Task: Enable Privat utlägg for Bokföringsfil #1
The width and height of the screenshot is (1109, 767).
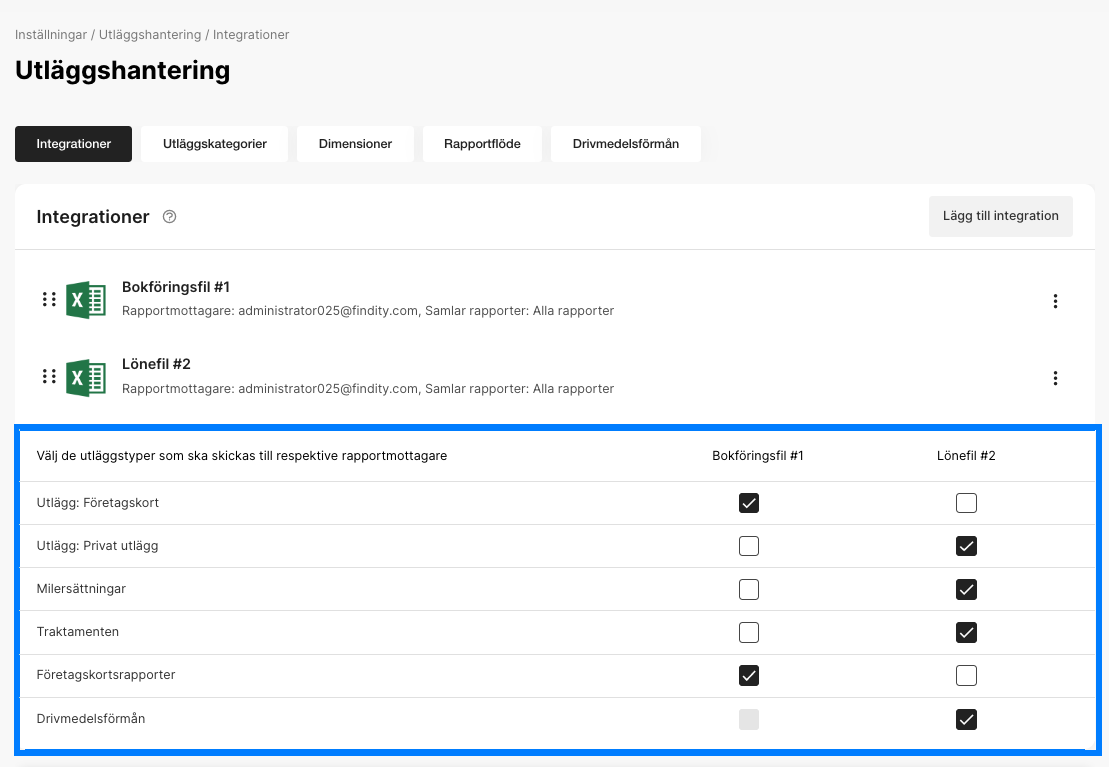Action: click(x=749, y=546)
